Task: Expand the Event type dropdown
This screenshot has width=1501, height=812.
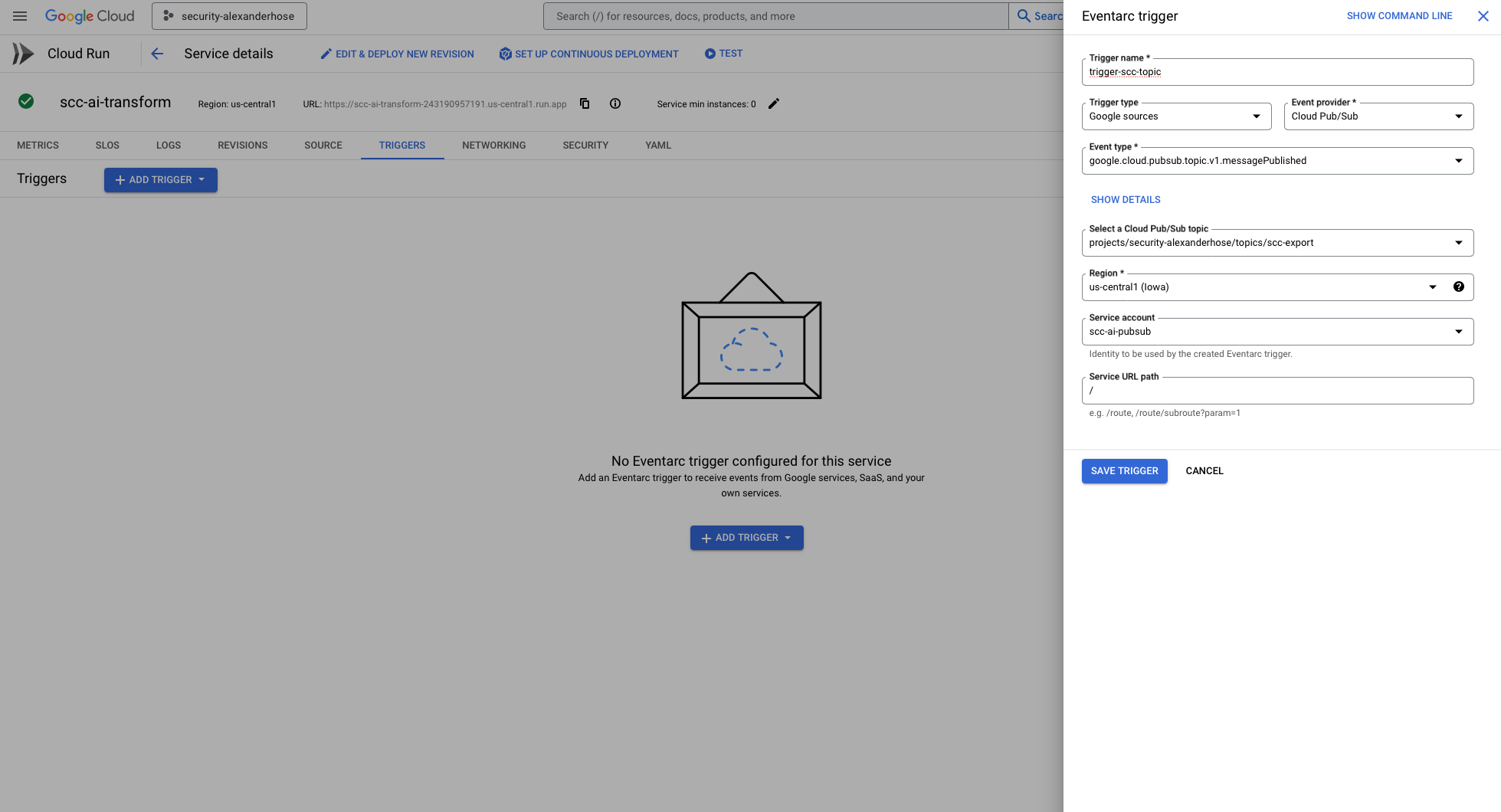Action: click(x=1277, y=161)
